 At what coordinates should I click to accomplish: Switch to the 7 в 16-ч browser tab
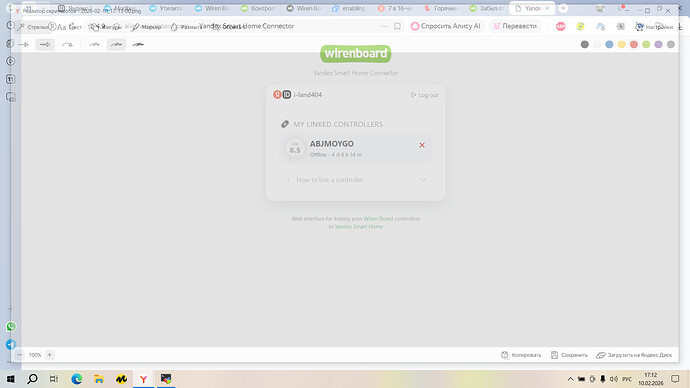click(395, 8)
